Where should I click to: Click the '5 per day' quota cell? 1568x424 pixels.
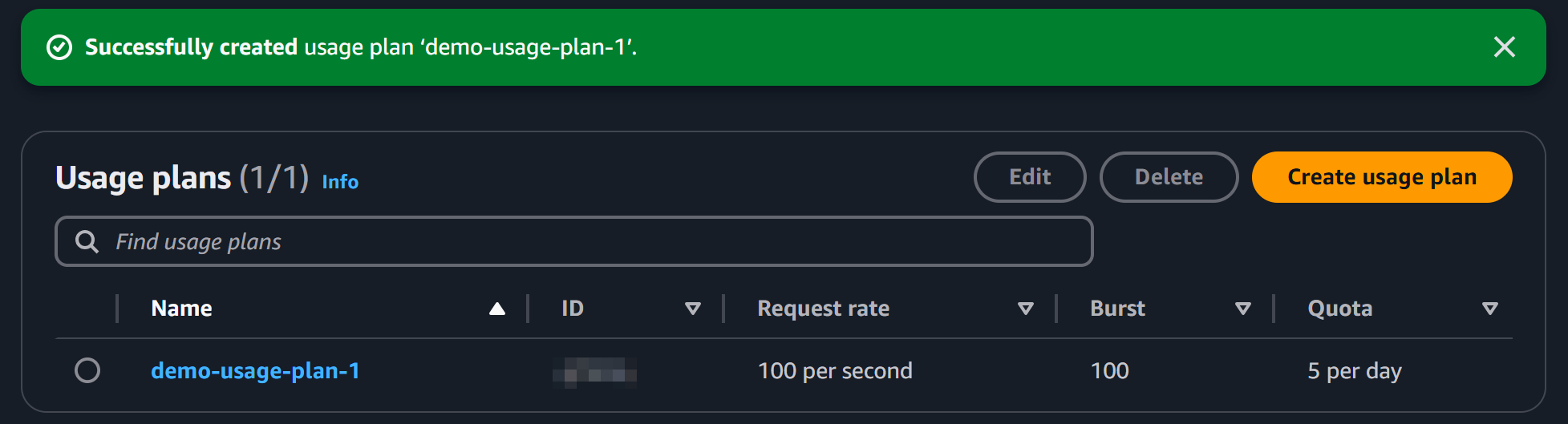coord(1354,371)
